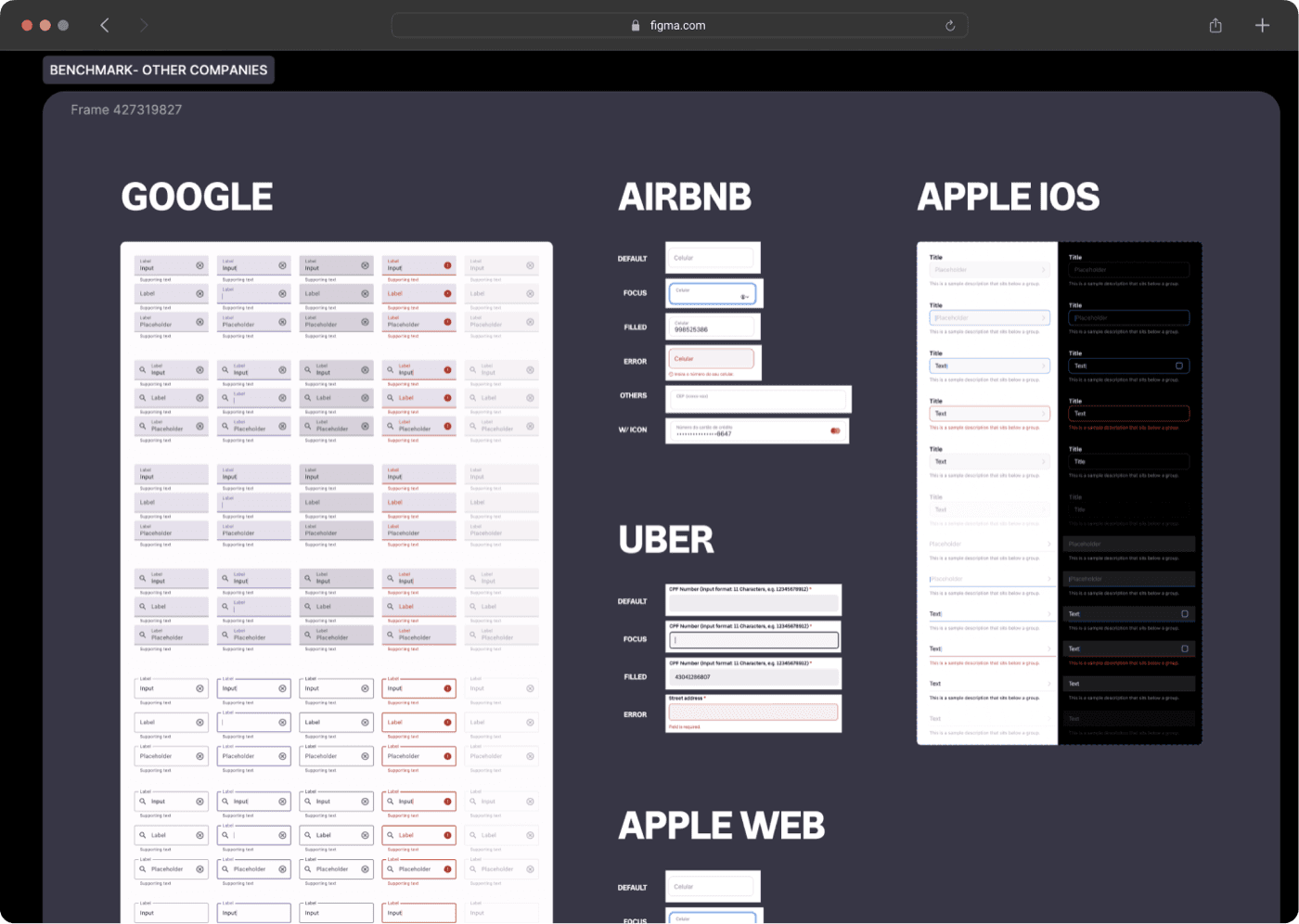Viewport: 1299px width, 924px height.
Task: Click error badge on filled red Label search field
Action: point(447,398)
